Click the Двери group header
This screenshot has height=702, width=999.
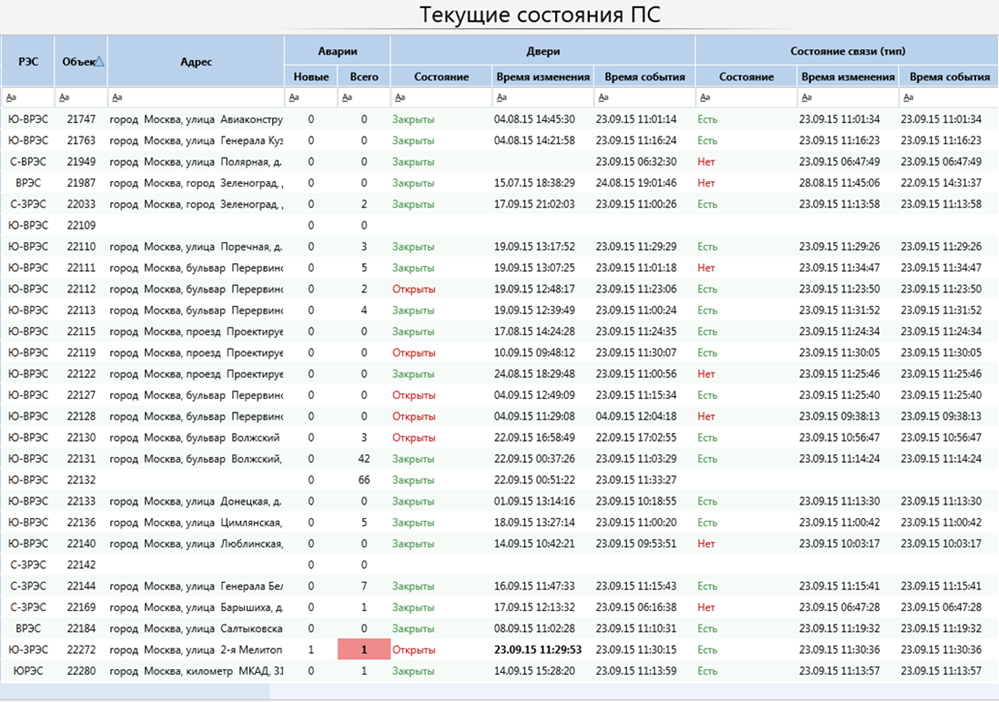(542, 50)
